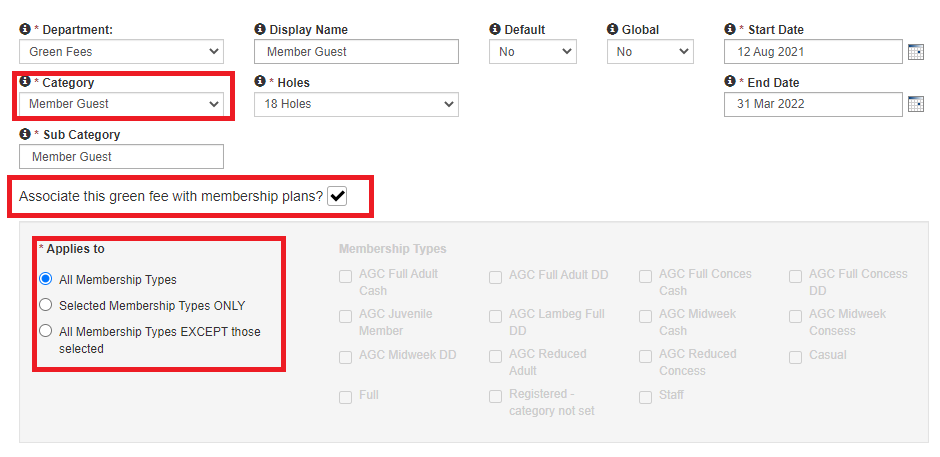Image resolution: width=940 pixels, height=457 pixels.
Task: Open the Start Date calendar picker icon
Action: [x=915, y=52]
